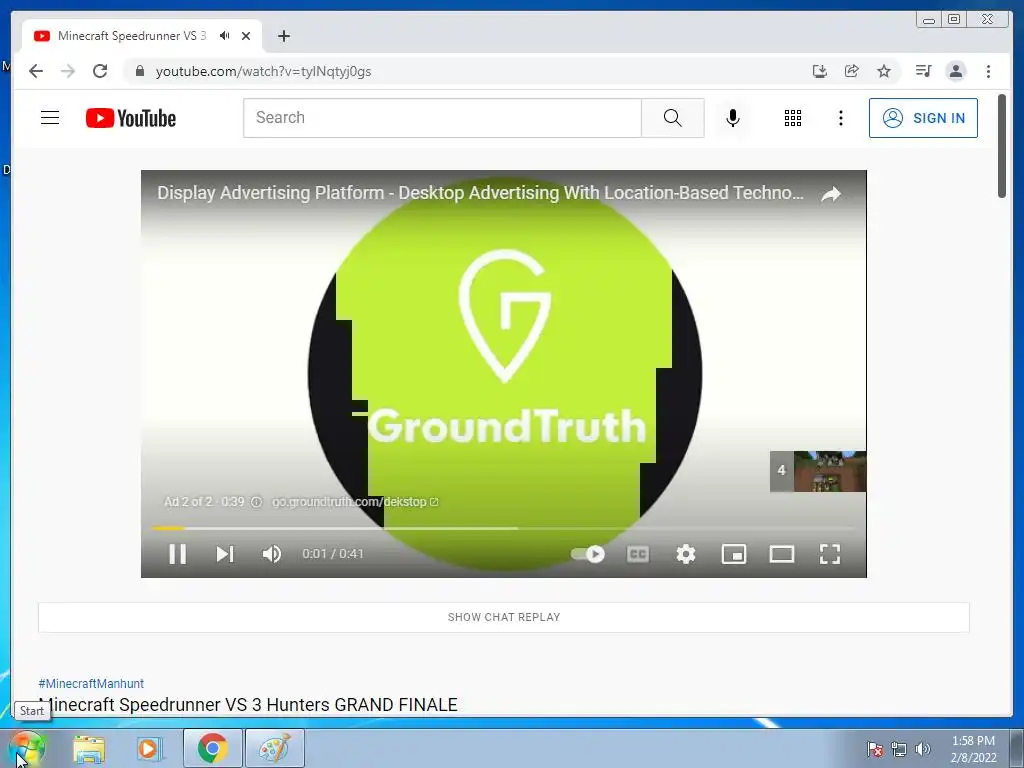Open YouTube settings three-dot menu
The height and width of the screenshot is (768, 1024).
click(x=840, y=118)
